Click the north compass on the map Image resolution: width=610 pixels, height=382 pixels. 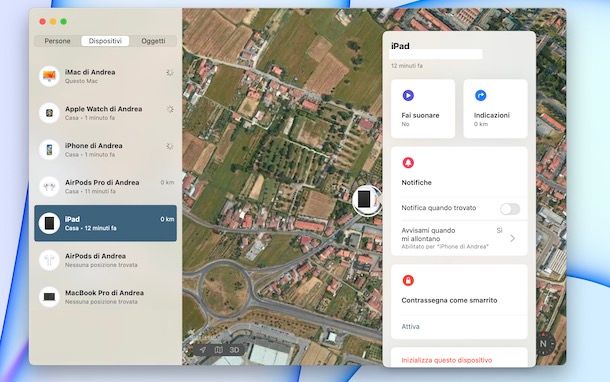pos(544,343)
